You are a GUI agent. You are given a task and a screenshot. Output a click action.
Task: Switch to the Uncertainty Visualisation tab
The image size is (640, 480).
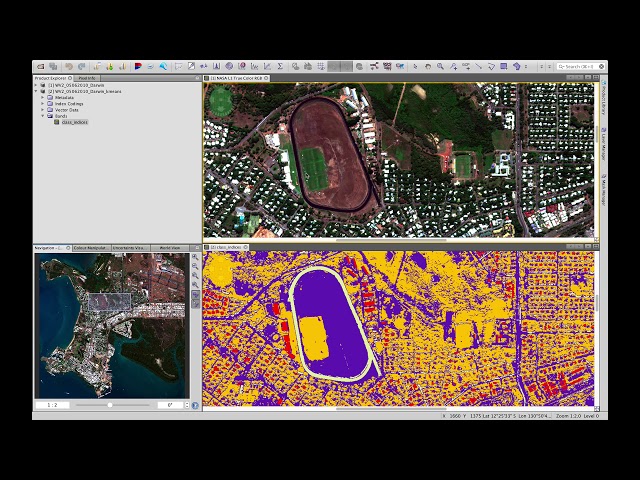click(130, 248)
